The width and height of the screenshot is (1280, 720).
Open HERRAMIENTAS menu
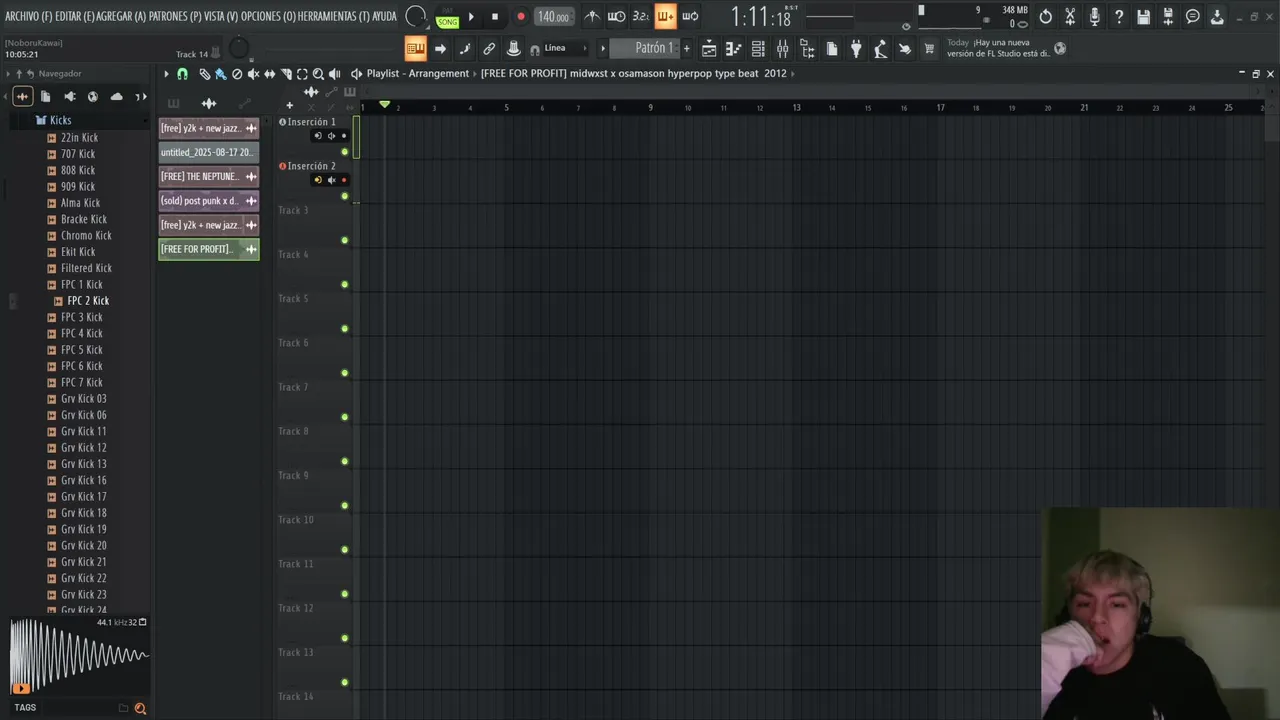point(334,17)
